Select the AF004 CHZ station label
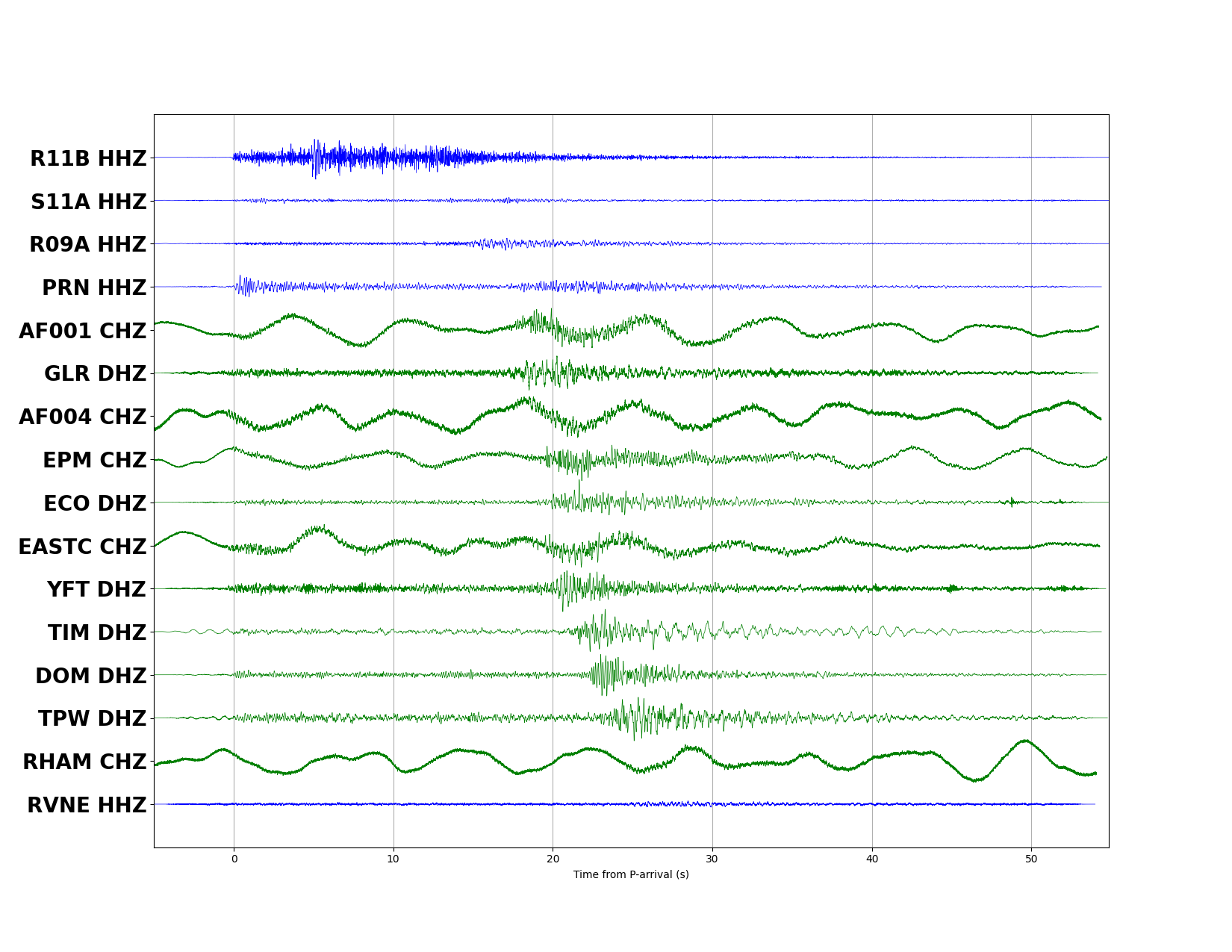The width and height of the screenshot is (1232, 952). pyautogui.click(x=82, y=417)
